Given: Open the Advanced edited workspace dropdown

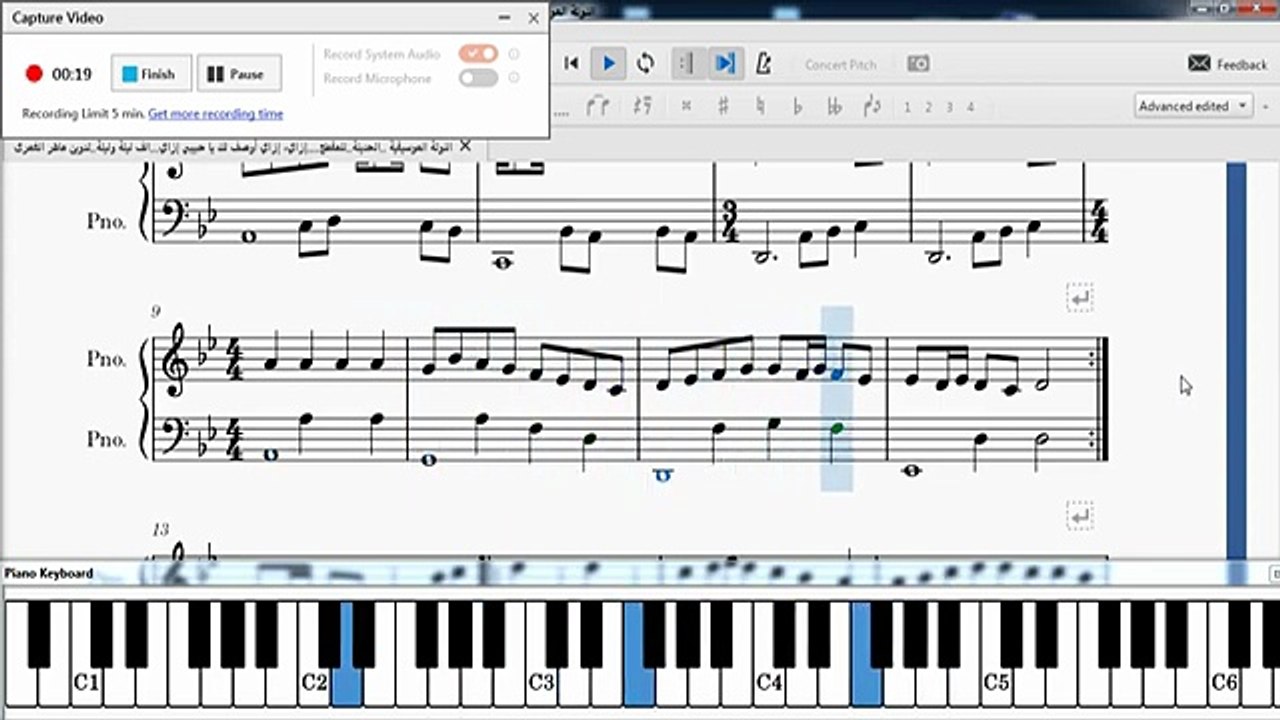Looking at the screenshot, I should pyautogui.click(x=1194, y=106).
